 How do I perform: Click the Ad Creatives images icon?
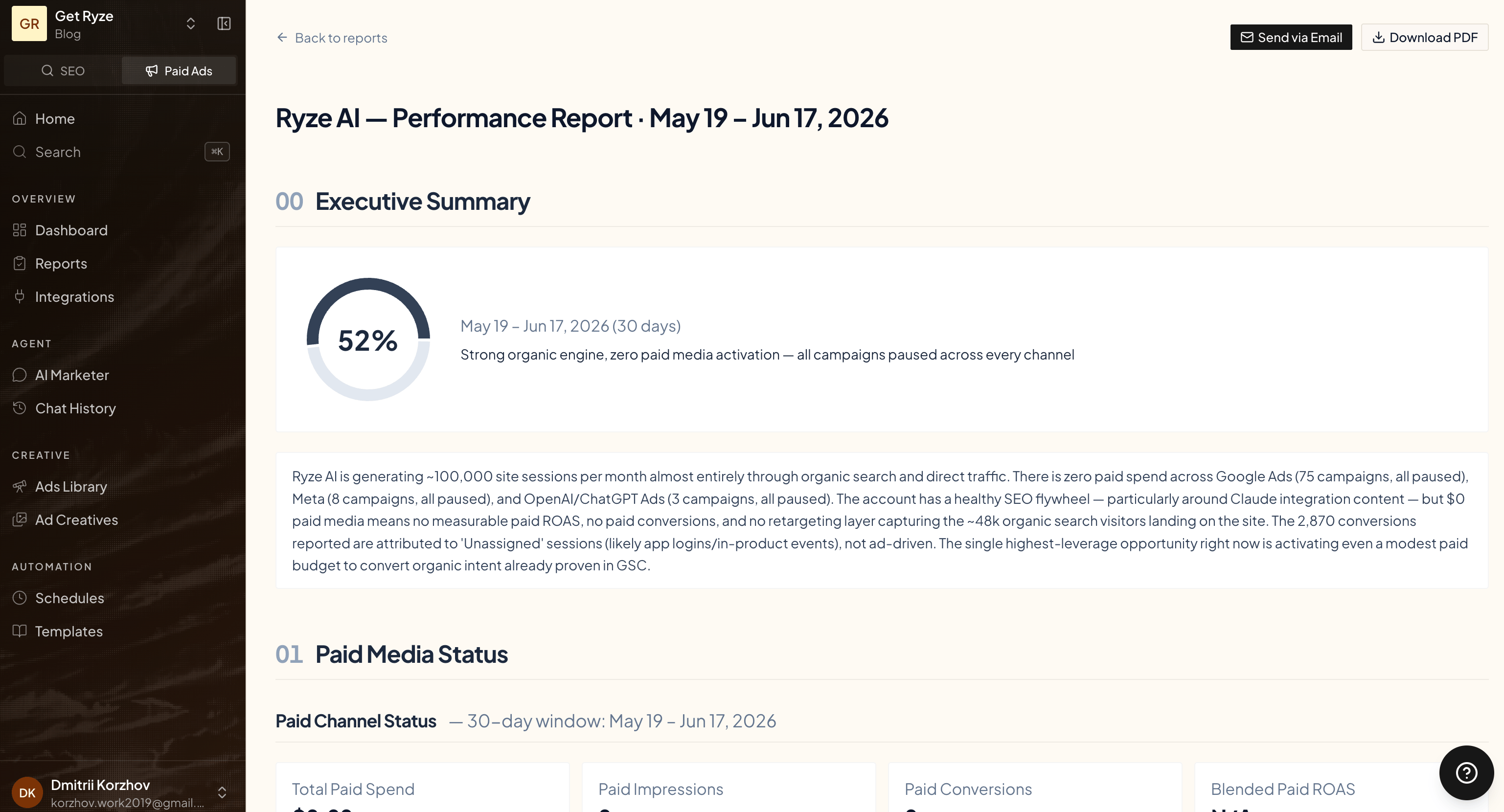click(x=20, y=519)
